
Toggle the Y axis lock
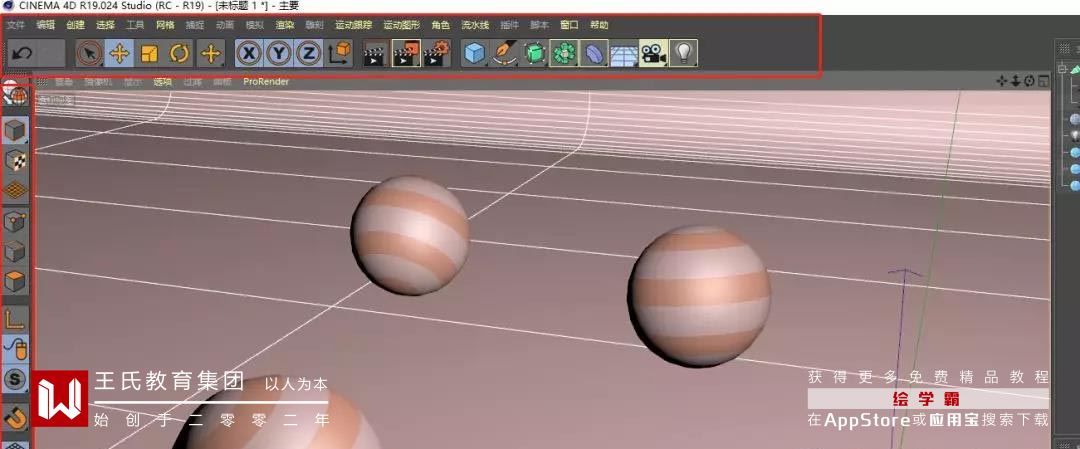point(279,53)
